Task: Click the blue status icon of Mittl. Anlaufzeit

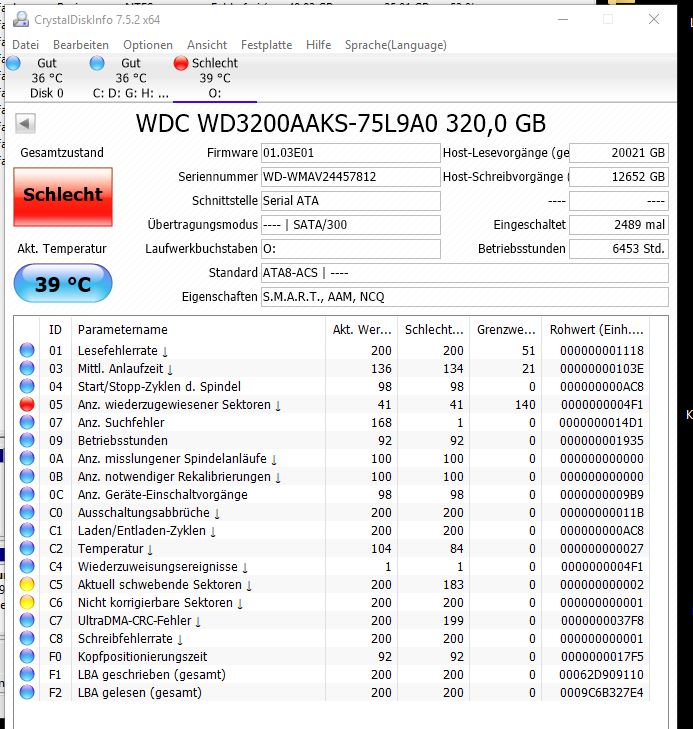Action: pyautogui.click(x=27, y=368)
